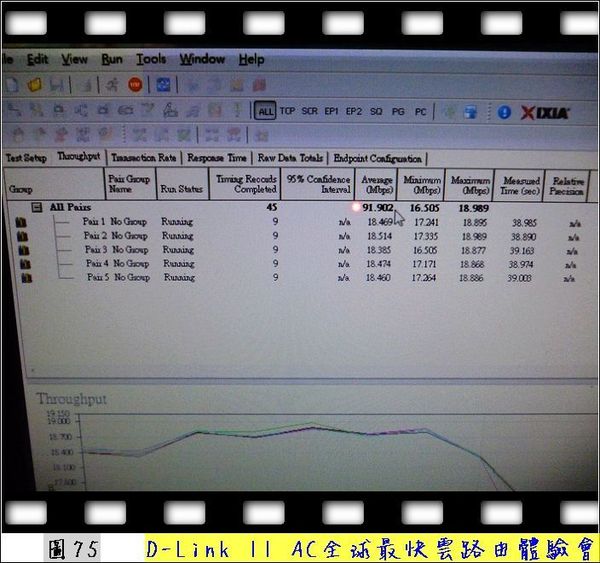This screenshot has height=563, width=600.
Task: Toggle the EP1 filter button
Action: point(331,111)
